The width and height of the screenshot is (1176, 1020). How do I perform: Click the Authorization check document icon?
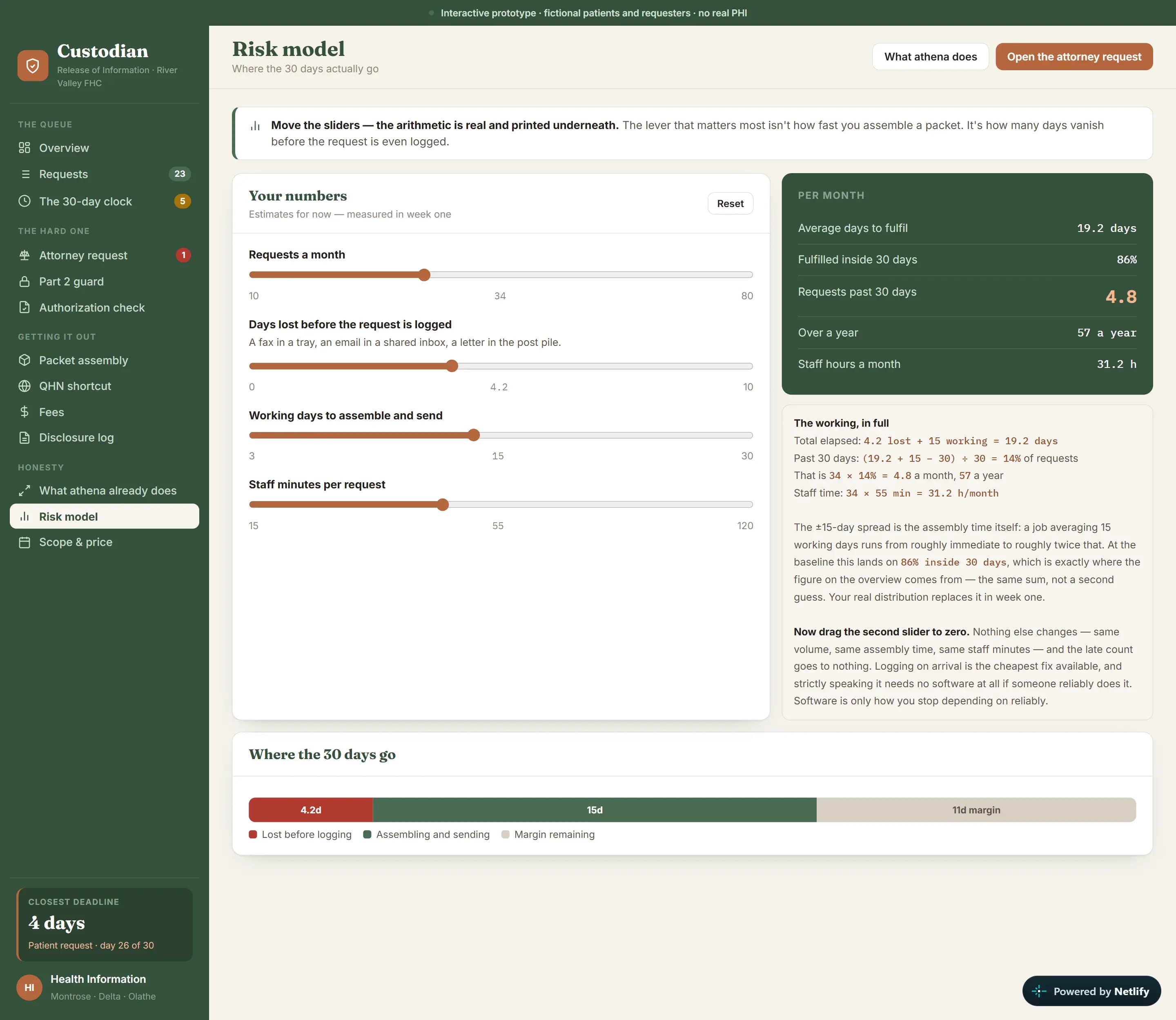pyautogui.click(x=24, y=307)
